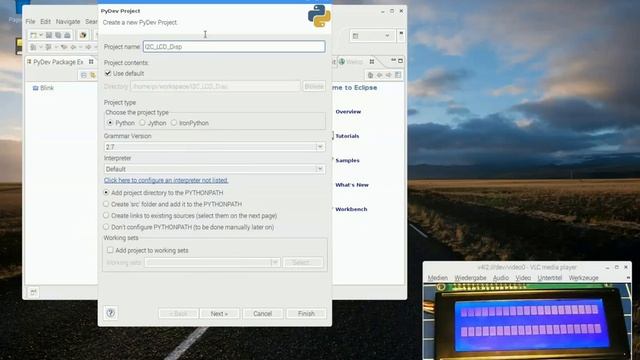The height and width of the screenshot is (360, 640).
Task: Click the Directory path field
Action: click(x=215, y=86)
